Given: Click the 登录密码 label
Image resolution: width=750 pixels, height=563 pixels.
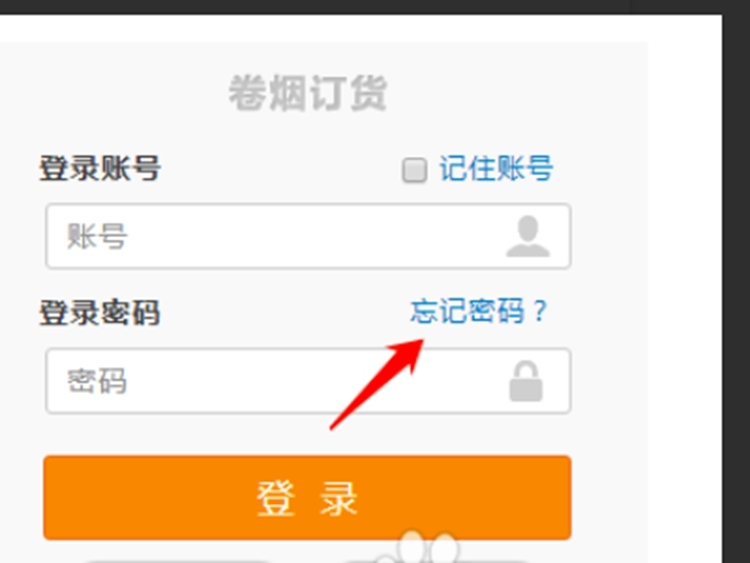Looking at the screenshot, I should pos(99,313).
